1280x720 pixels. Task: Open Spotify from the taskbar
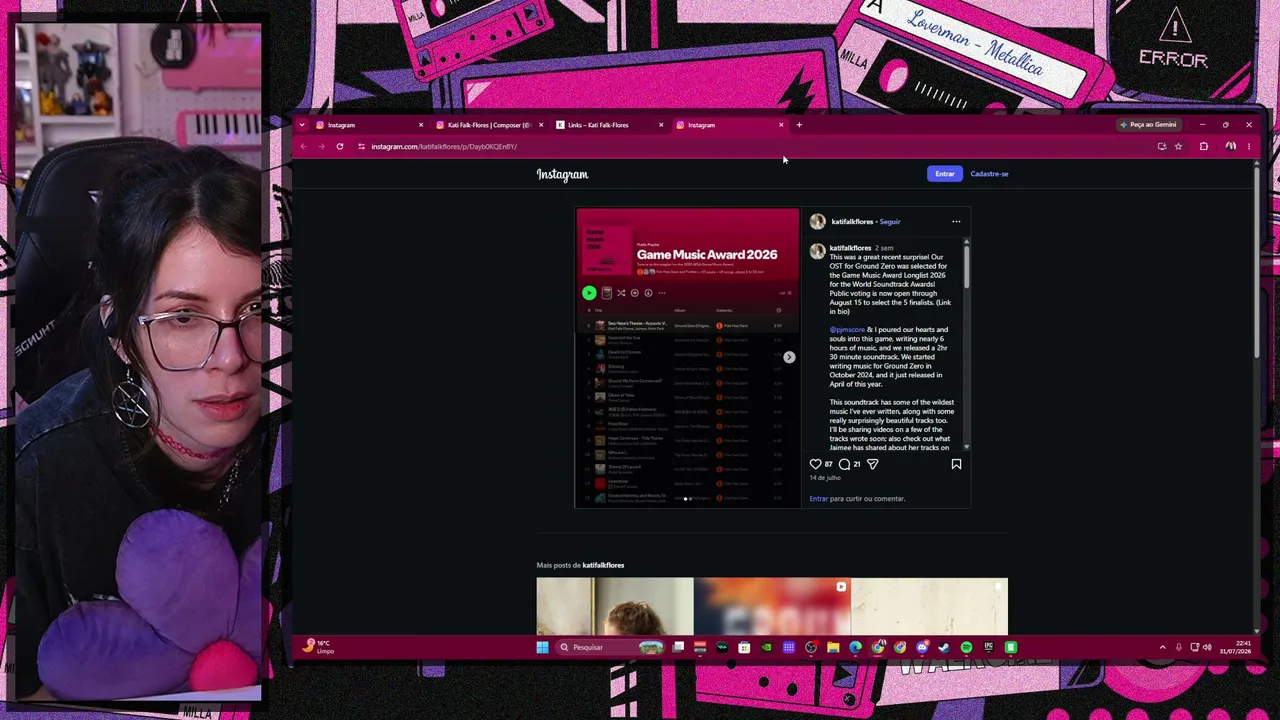point(966,648)
